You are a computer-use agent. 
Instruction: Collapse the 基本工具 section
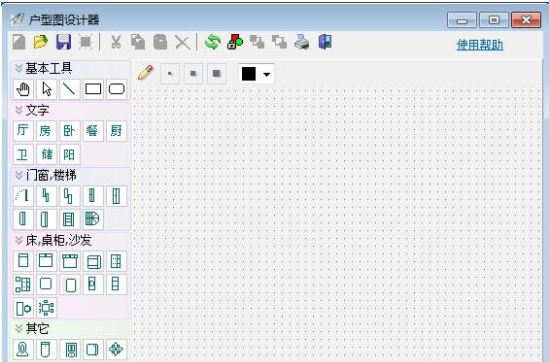click(x=19, y=68)
